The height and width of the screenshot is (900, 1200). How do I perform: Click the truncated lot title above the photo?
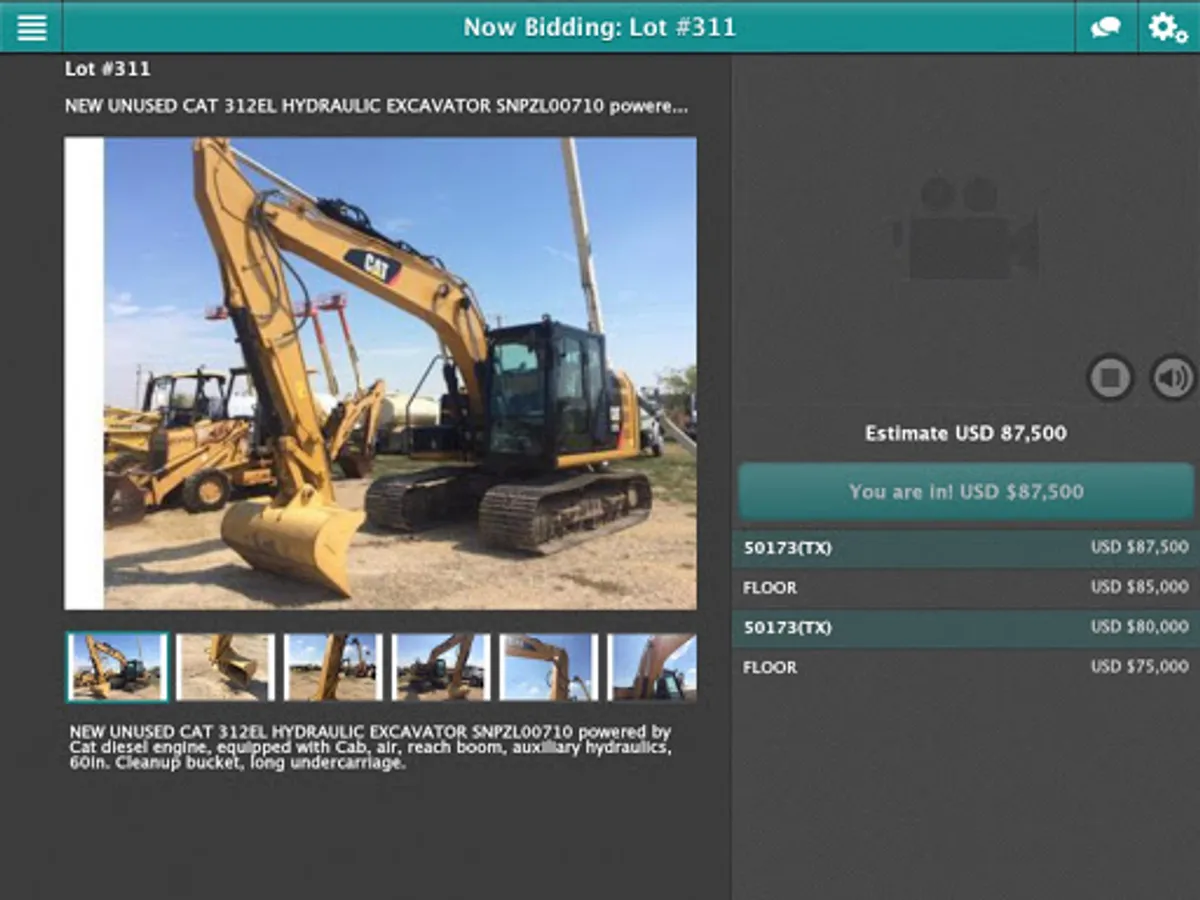tap(376, 105)
